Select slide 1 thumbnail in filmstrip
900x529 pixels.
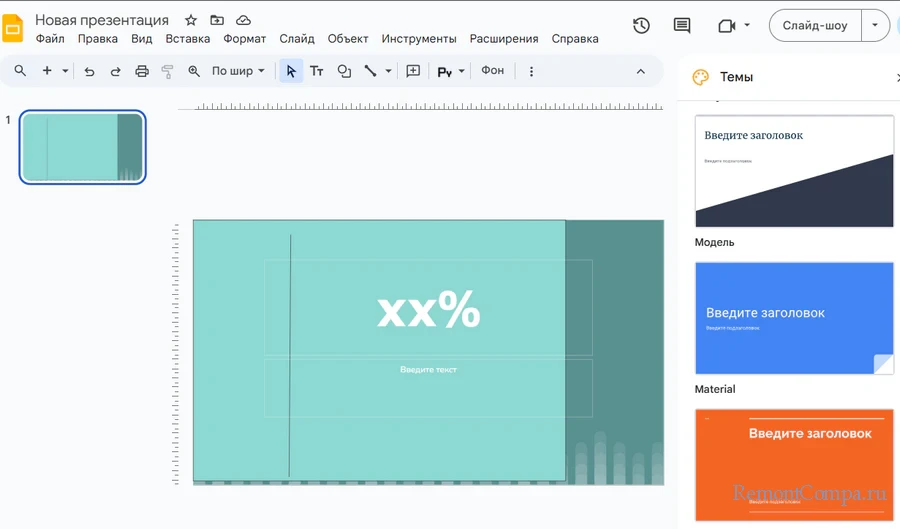pyautogui.click(x=83, y=147)
